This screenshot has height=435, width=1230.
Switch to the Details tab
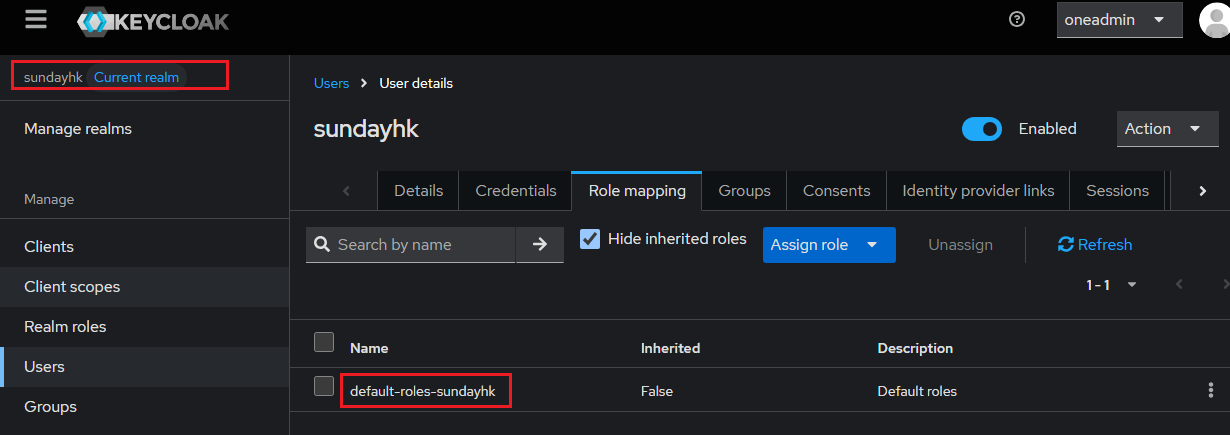tap(418, 191)
